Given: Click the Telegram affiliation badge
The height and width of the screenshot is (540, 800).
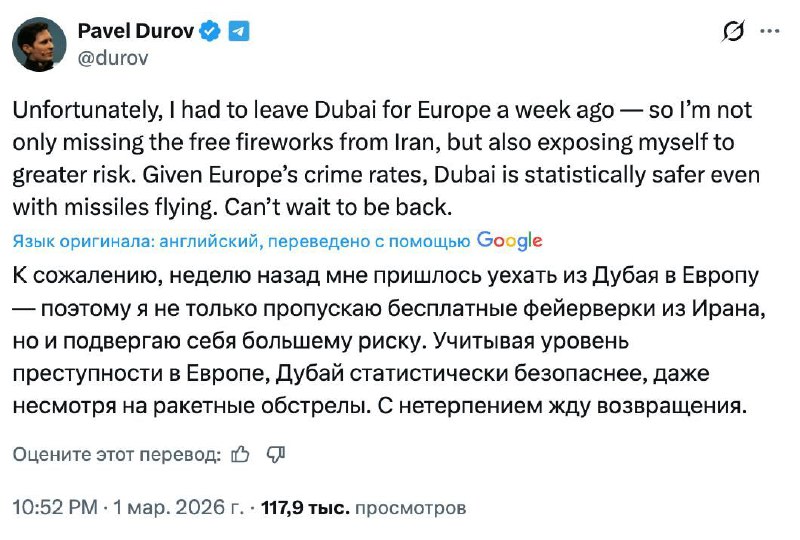Looking at the screenshot, I should 239,31.
